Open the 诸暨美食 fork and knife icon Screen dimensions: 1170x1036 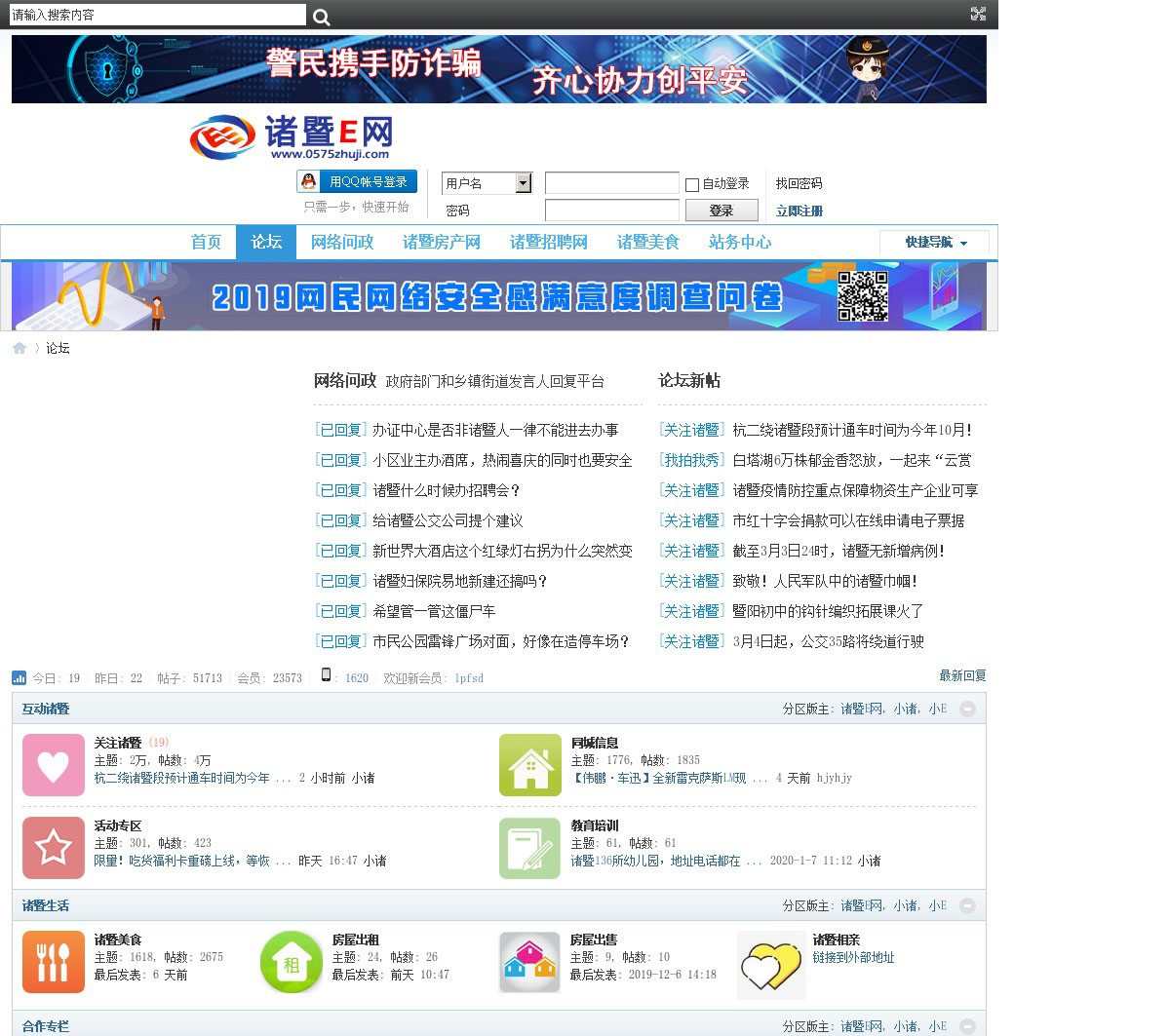pos(54,962)
